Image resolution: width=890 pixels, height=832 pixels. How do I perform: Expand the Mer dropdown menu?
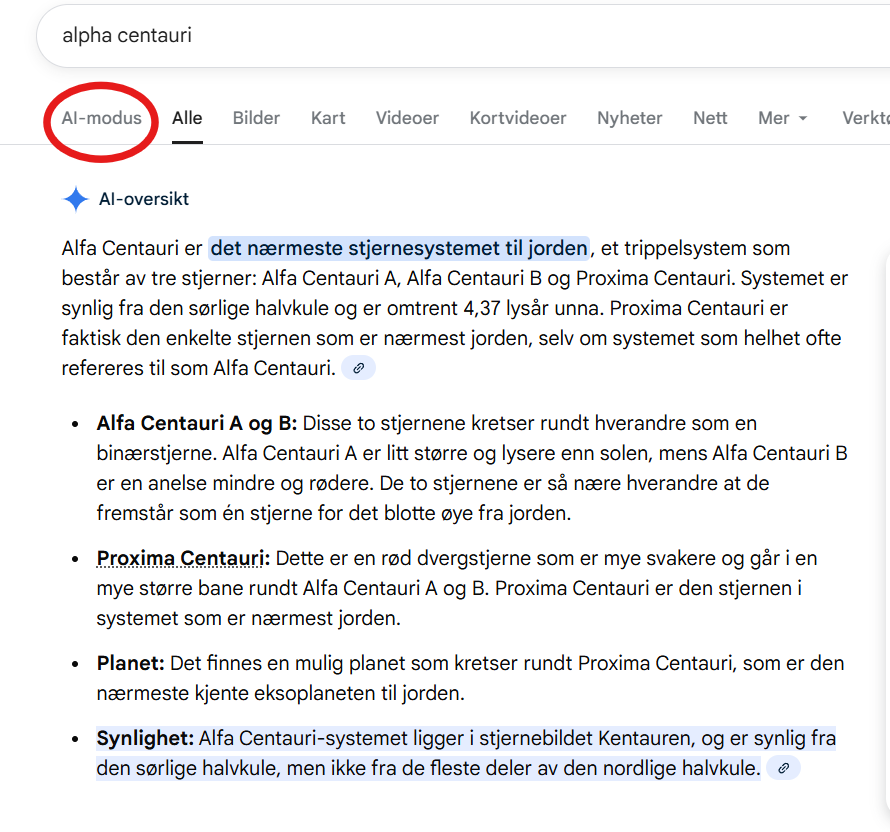(782, 118)
